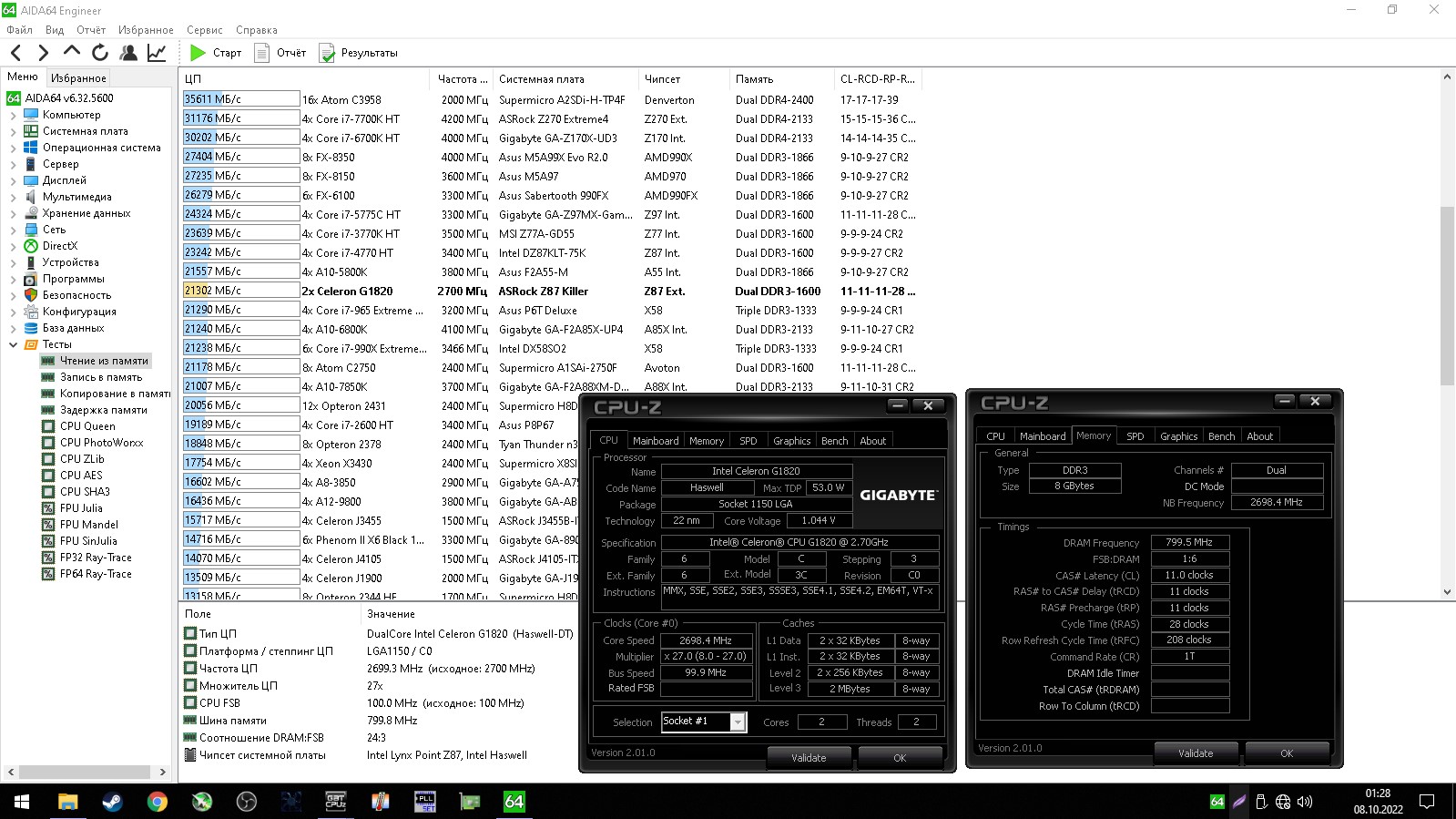The image size is (1456, 819).
Task: Open the Файл menu
Action: point(19,30)
